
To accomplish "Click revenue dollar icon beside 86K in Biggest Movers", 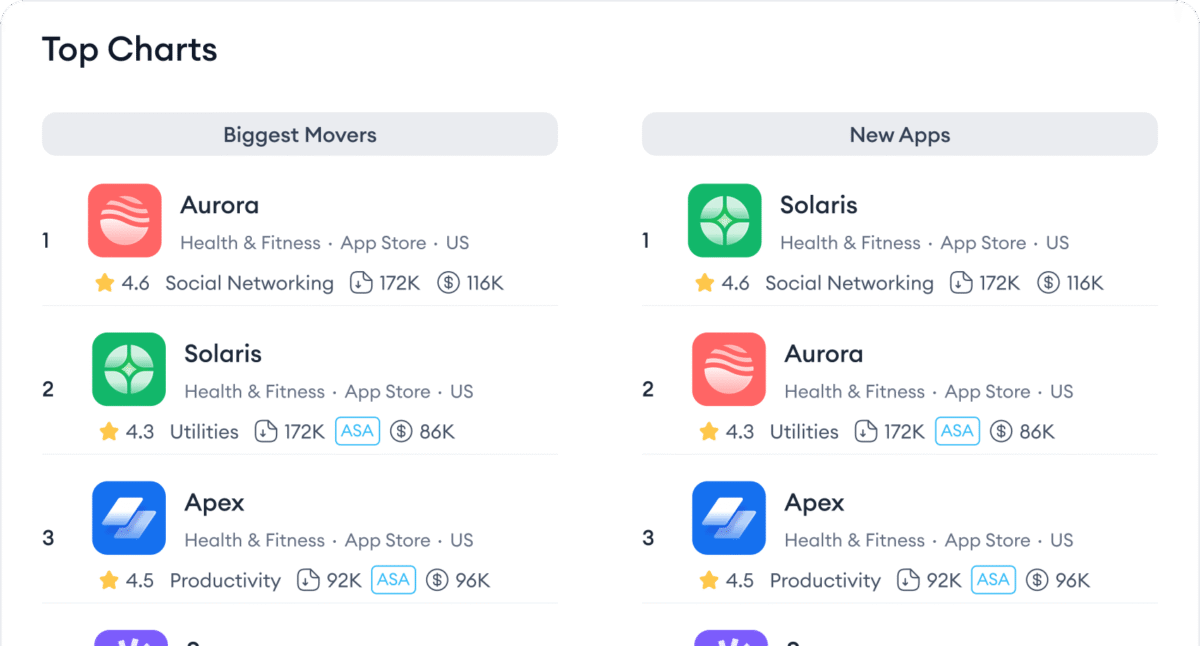I will pos(401,432).
